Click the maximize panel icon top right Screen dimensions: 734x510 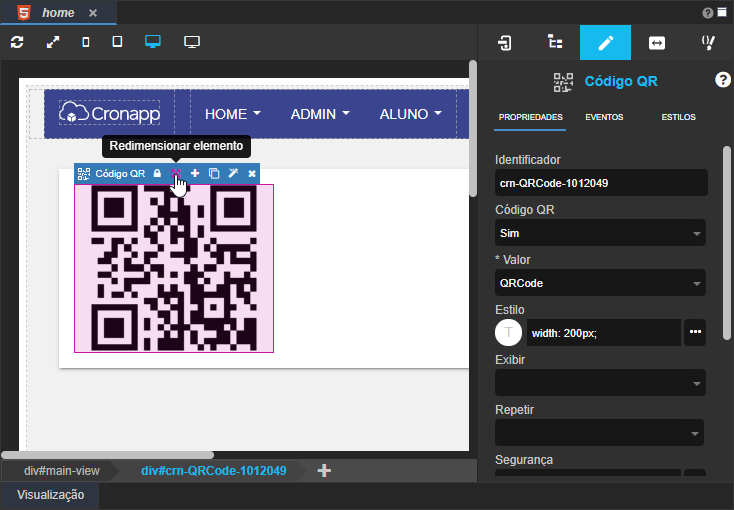(x=722, y=12)
